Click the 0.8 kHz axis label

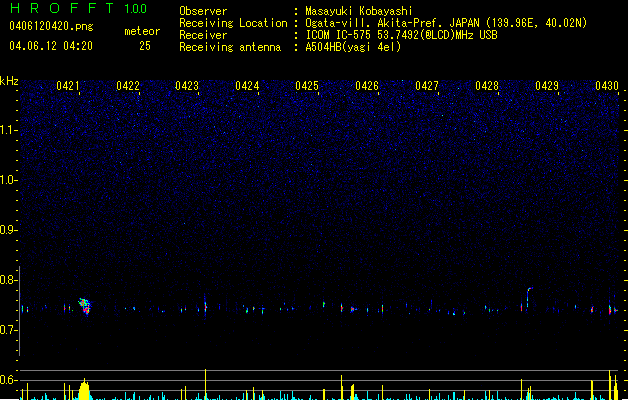[x=8, y=280]
